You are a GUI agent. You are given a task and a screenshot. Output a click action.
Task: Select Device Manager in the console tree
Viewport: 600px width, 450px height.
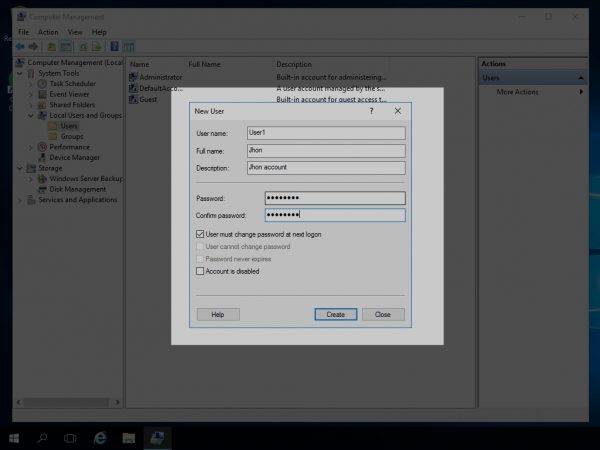click(x=74, y=157)
